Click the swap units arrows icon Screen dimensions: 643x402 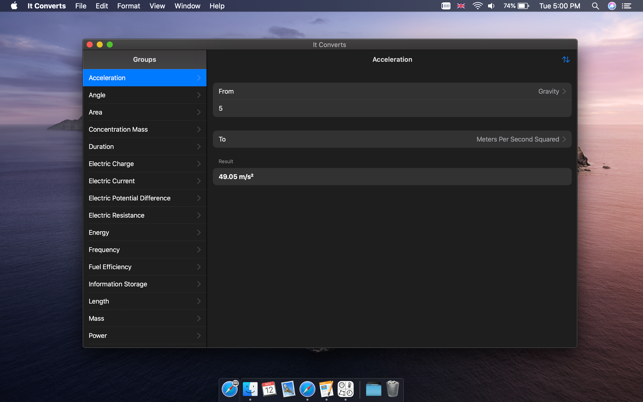[565, 60]
